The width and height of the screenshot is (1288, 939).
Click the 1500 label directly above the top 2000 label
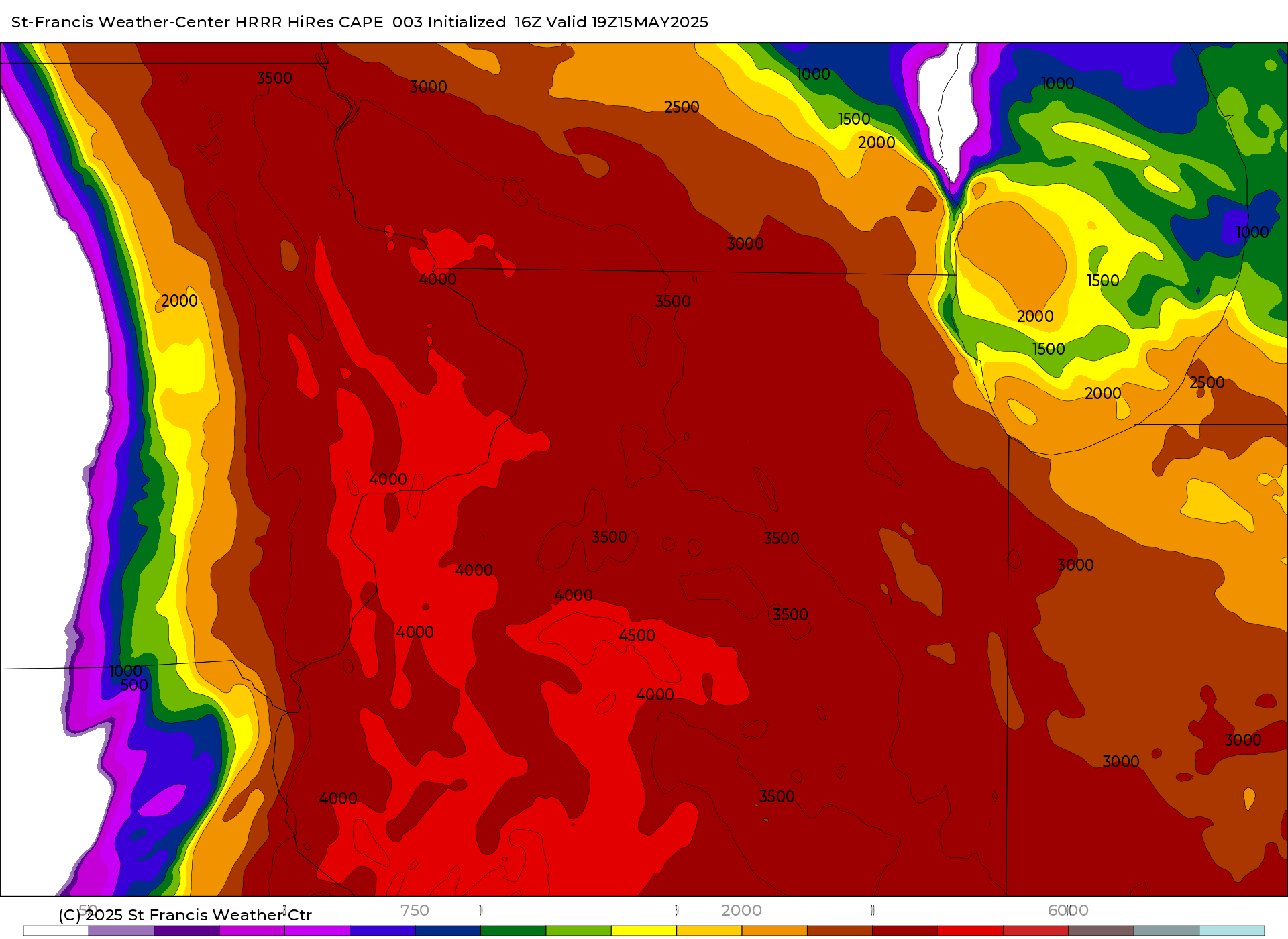[x=854, y=119]
